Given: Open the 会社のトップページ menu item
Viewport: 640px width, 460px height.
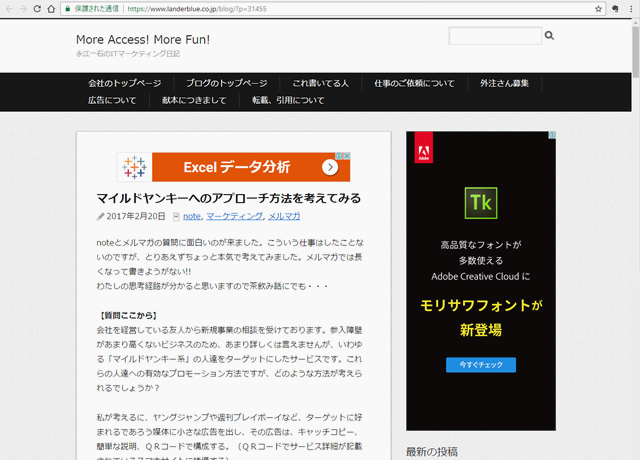Looking at the screenshot, I should pyautogui.click(x=124, y=83).
